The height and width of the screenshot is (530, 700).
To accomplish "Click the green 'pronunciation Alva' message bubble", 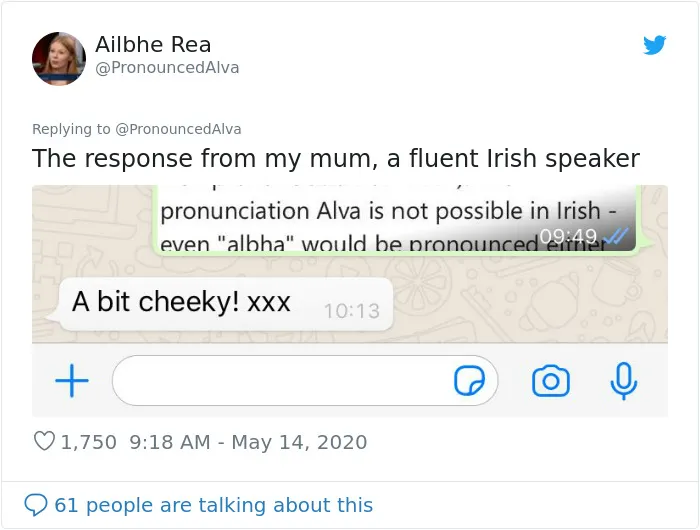I will [x=395, y=219].
